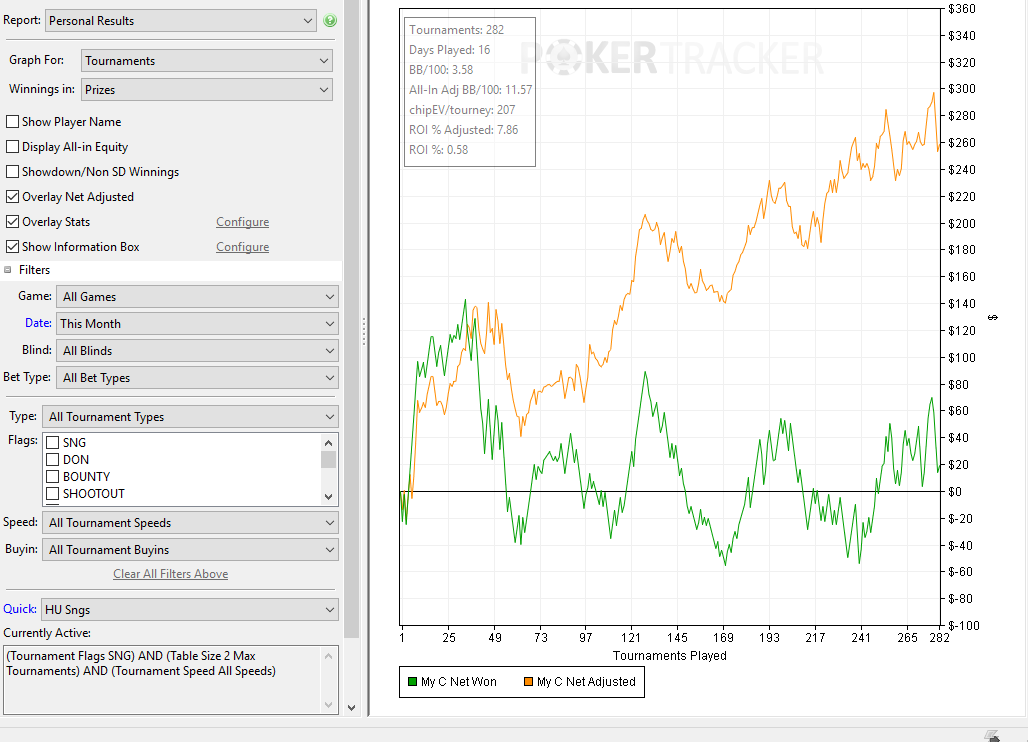Screen dimensions: 1028x742
Task: Enable the Show Player Name checkbox
Action: (x=12, y=122)
